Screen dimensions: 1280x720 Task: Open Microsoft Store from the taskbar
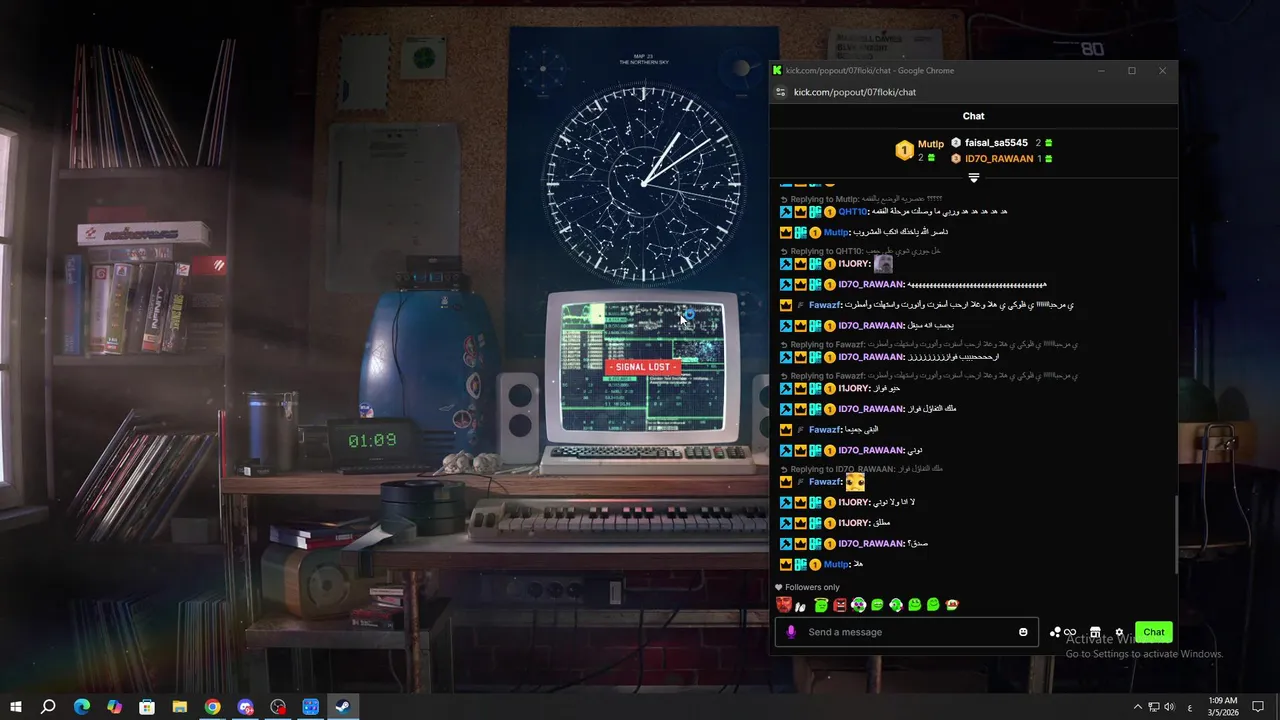click(x=147, y=707)
